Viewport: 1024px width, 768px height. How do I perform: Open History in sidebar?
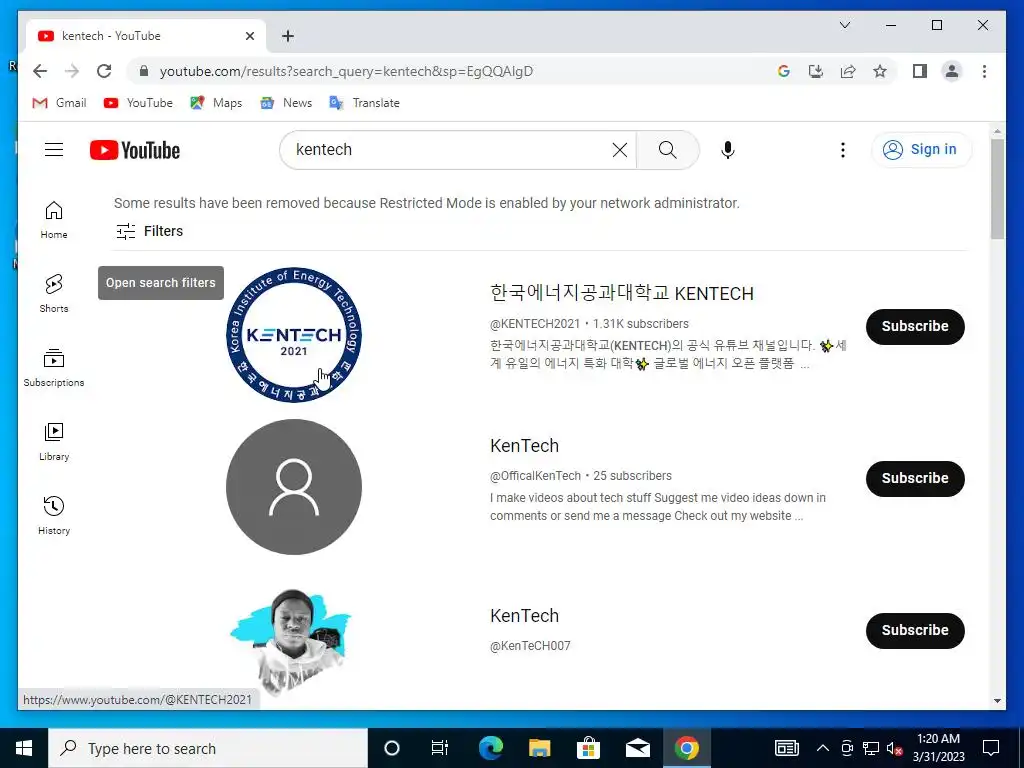pos(54,515)
